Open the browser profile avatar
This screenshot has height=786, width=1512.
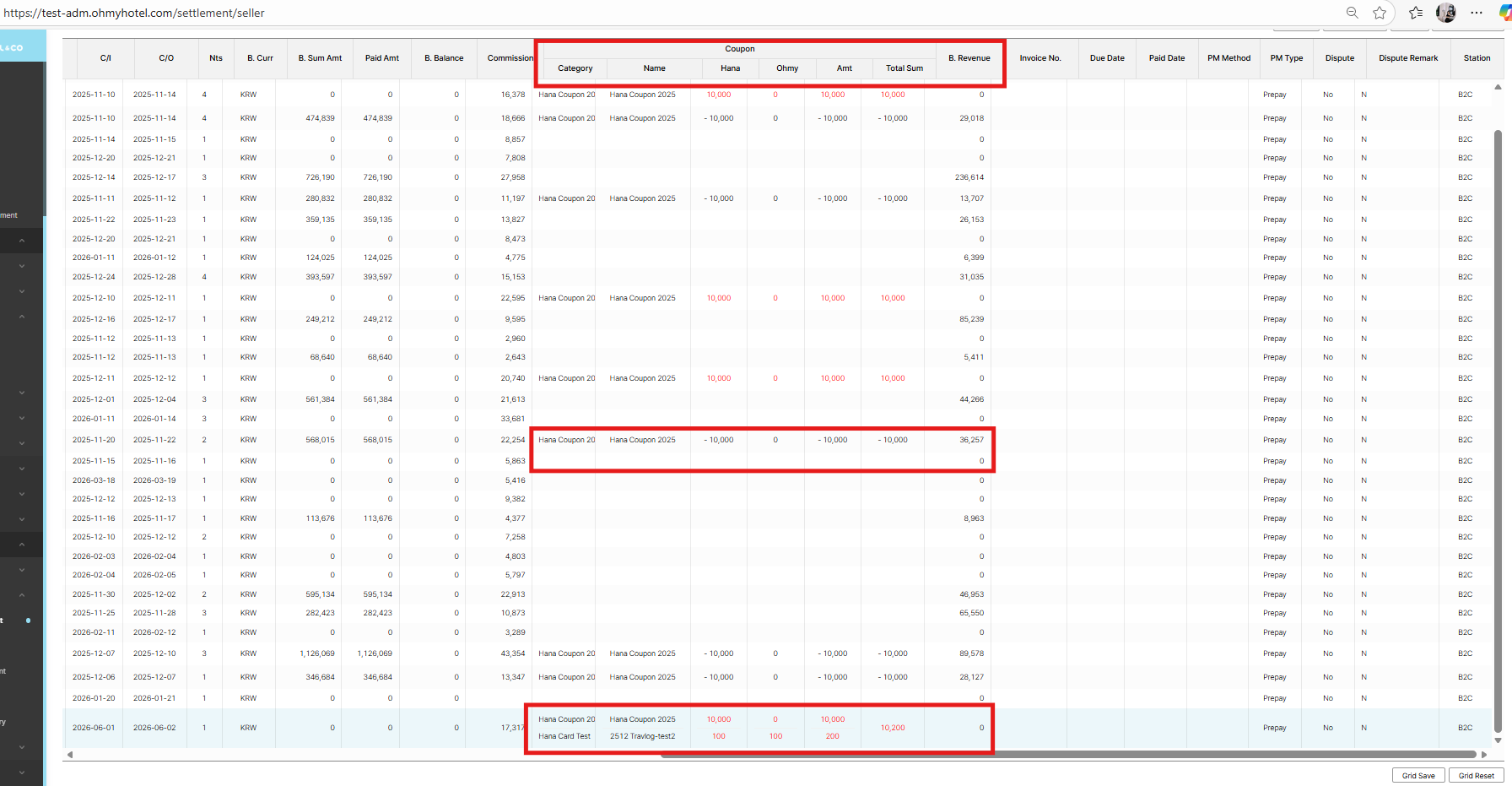1445,13
